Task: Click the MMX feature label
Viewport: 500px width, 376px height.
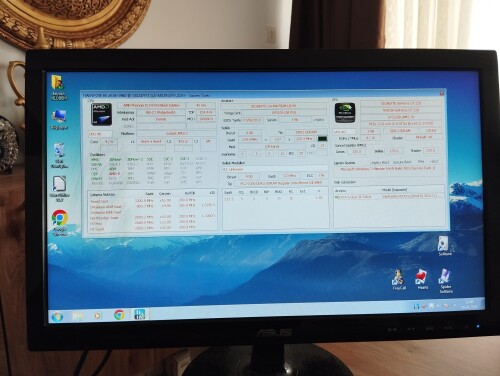Action: click(x=95, y=160)
